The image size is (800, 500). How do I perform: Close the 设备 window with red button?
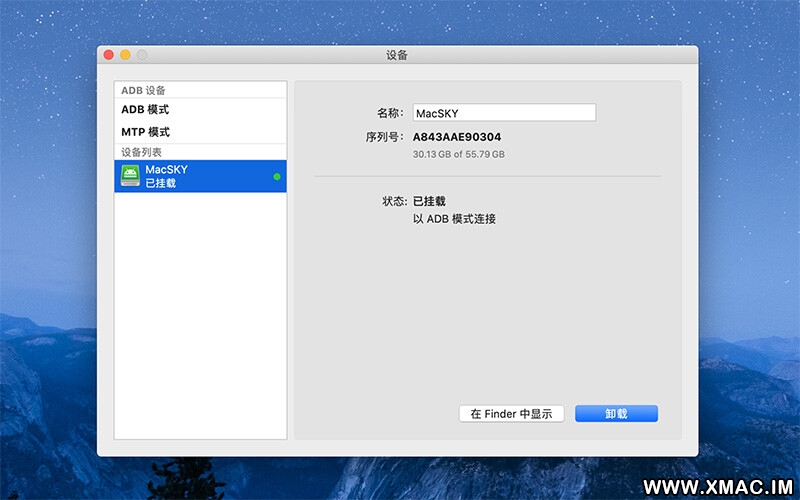109,55
